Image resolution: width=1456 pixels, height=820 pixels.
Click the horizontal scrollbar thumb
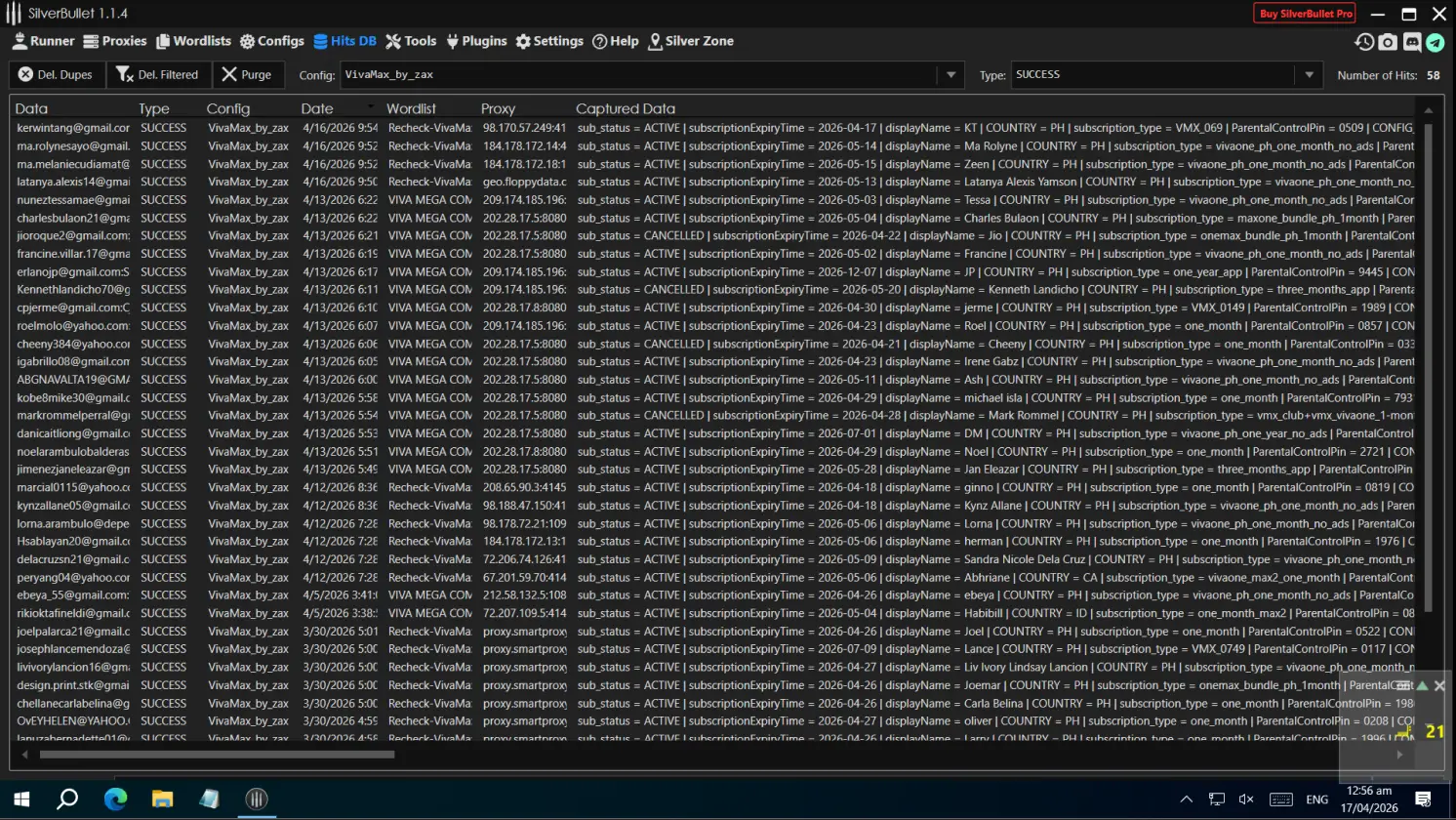pos(217,755)
